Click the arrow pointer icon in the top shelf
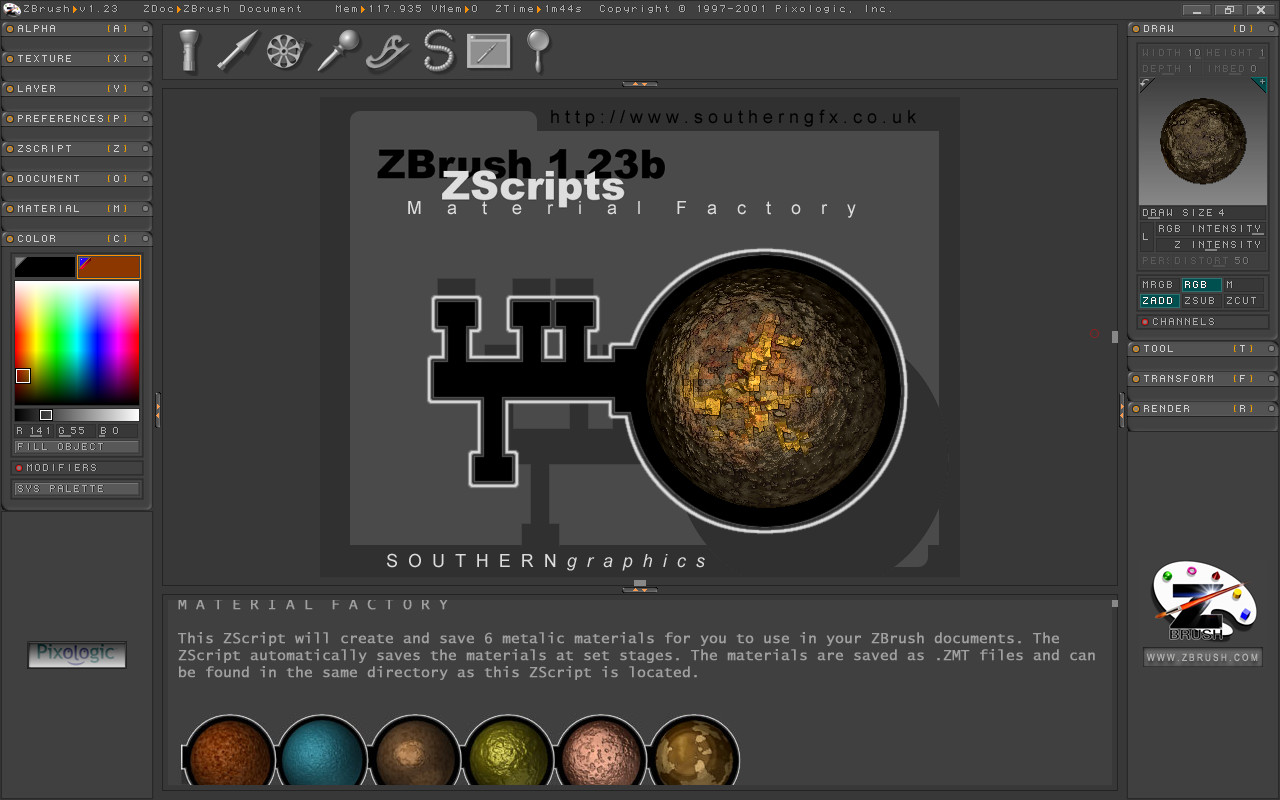The height and width of the screenshot is (800, 1280). point(237,50)
